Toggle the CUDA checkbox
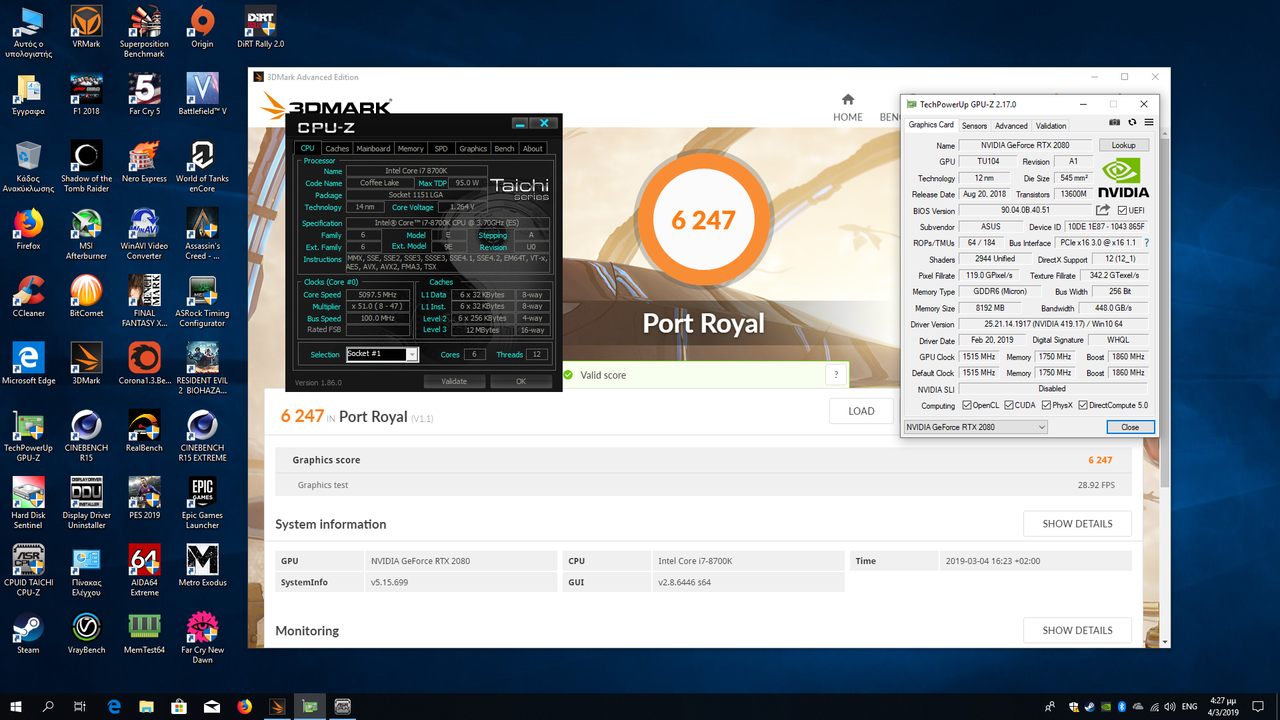Screen dimensions: 1280x720 pyautogui.click(x=1008, y=406)
